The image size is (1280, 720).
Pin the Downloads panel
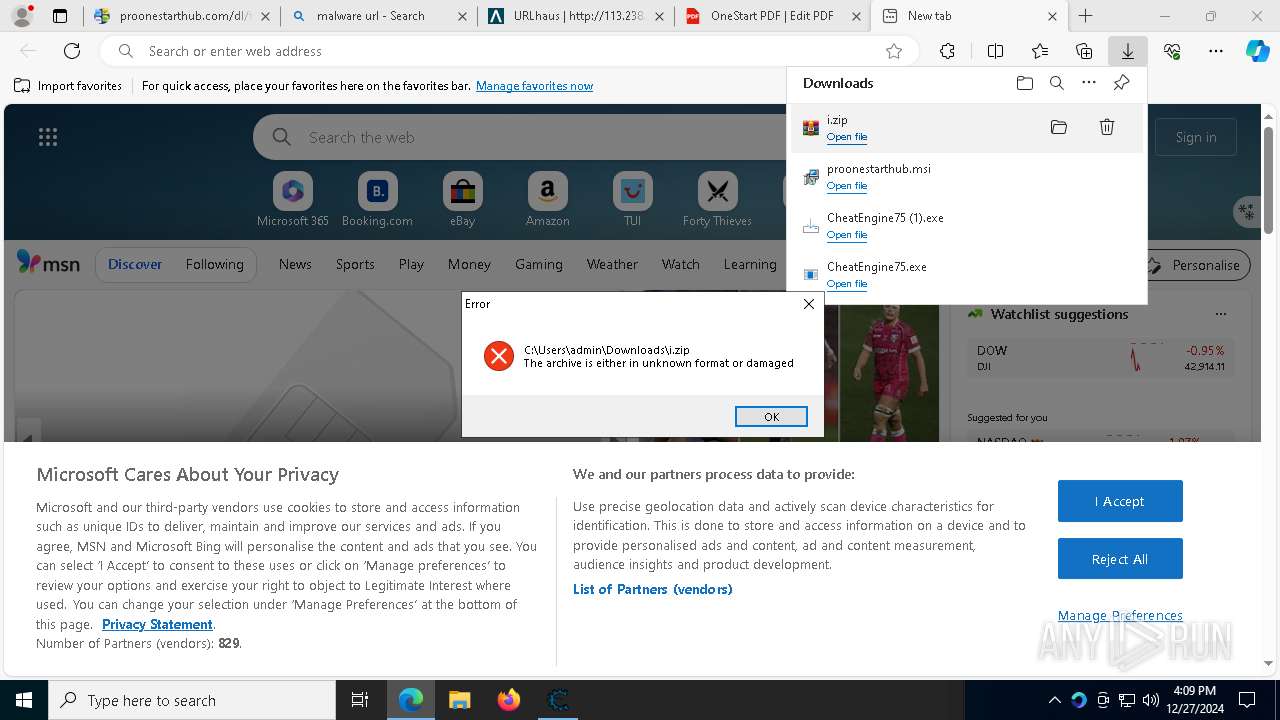tap(1121, 83)
